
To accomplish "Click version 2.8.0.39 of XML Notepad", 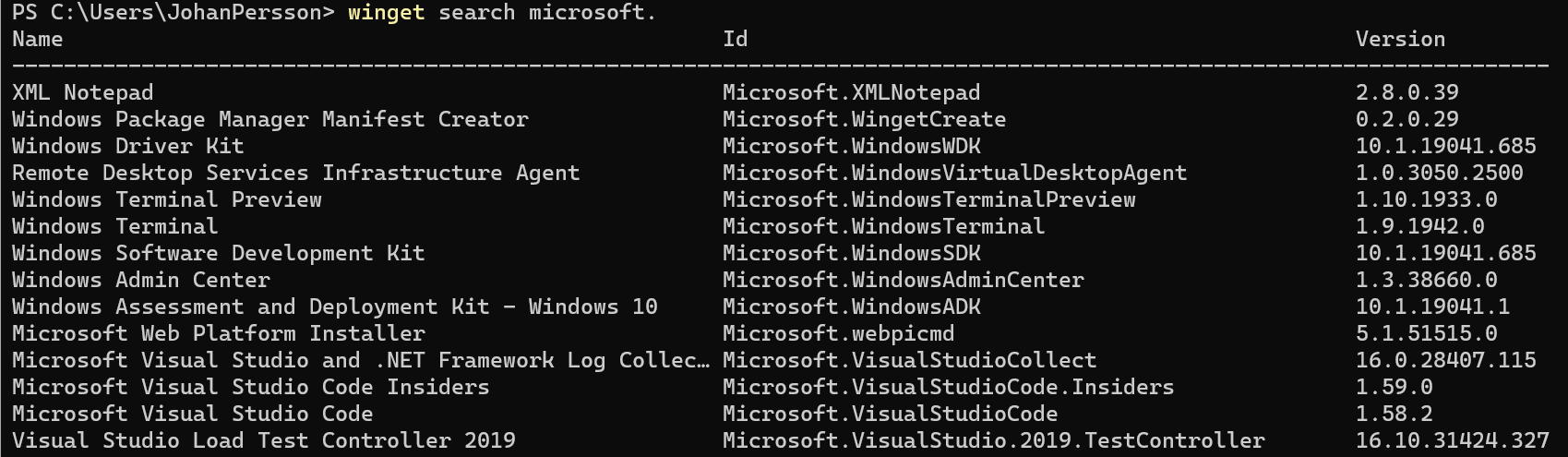I will click(1406, 93).
